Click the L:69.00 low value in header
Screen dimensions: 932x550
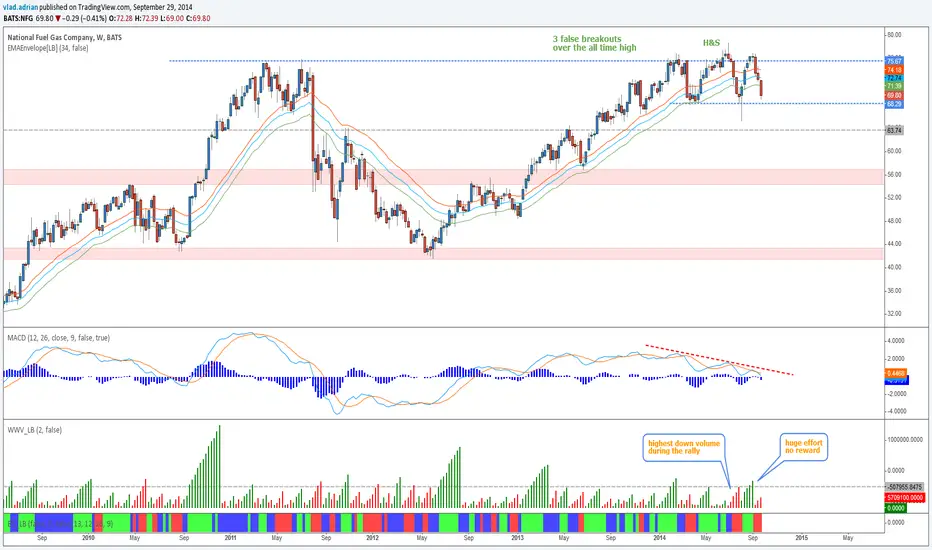point(172,18)
